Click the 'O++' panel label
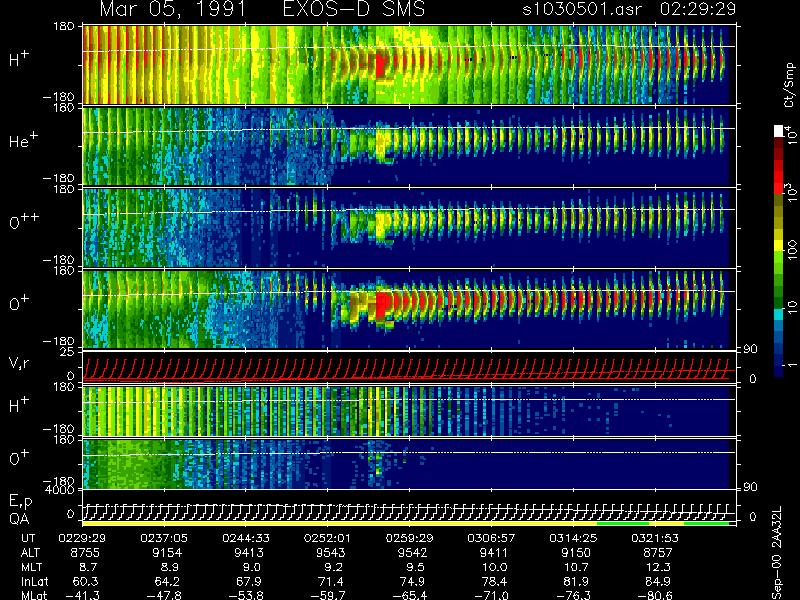 tap(24, 221)
